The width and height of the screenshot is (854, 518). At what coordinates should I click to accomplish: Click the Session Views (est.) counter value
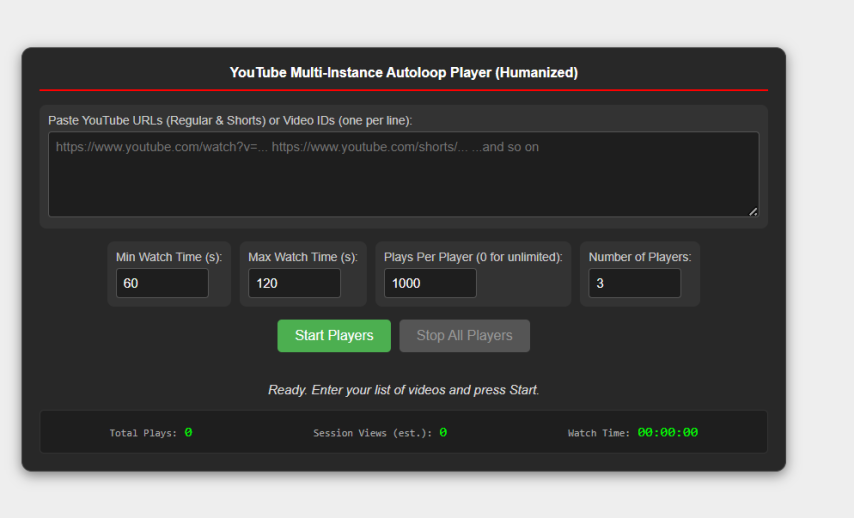pos(443,432)
